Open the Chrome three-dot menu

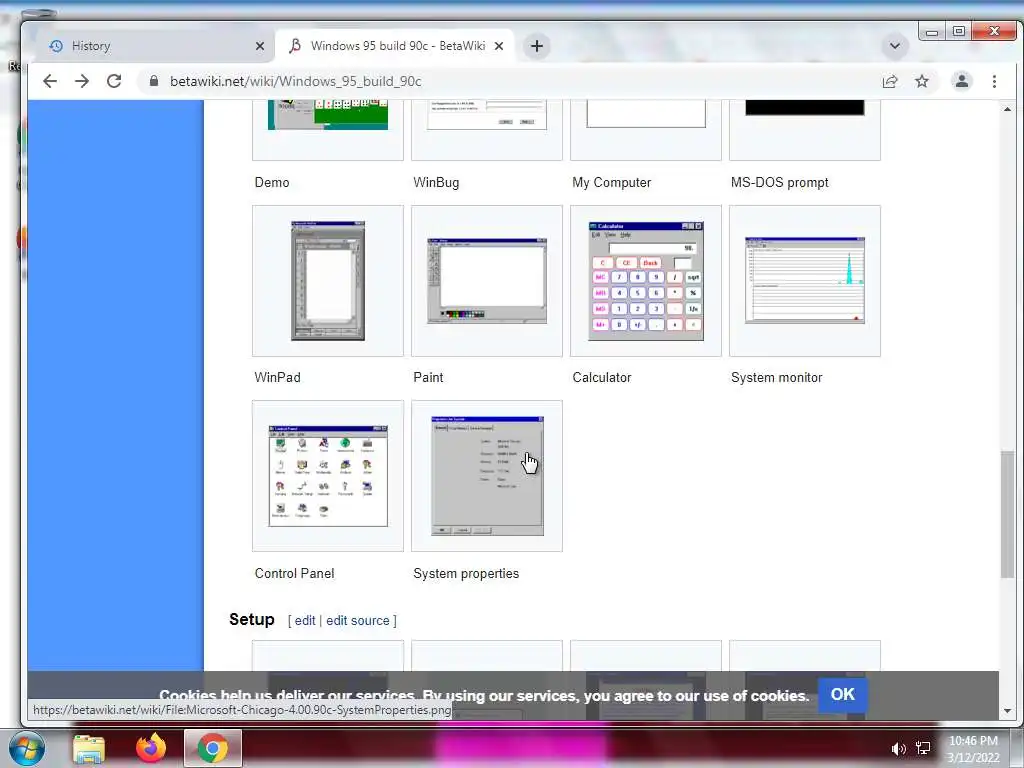coord(994,81)
